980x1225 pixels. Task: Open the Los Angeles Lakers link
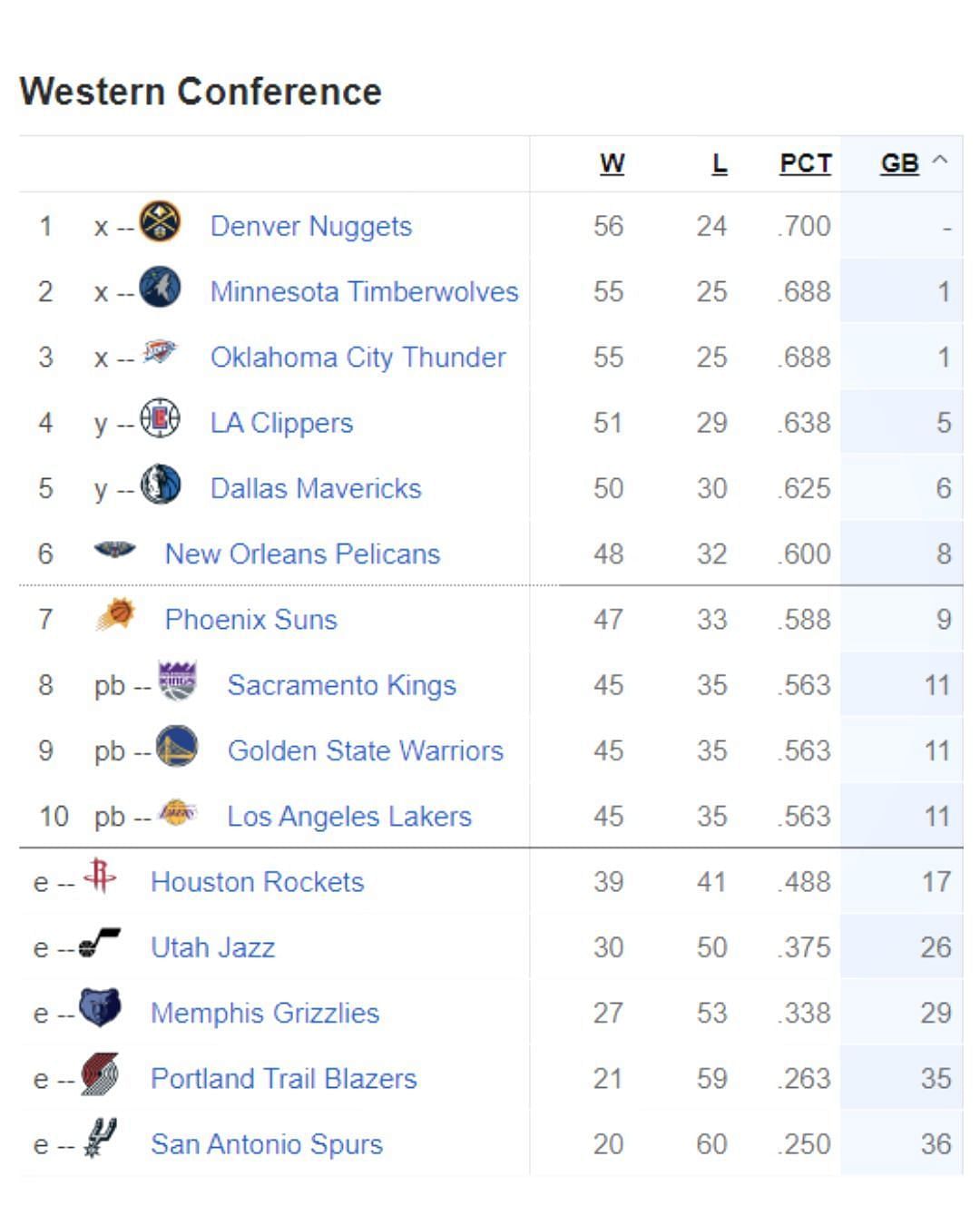point(349,817)
